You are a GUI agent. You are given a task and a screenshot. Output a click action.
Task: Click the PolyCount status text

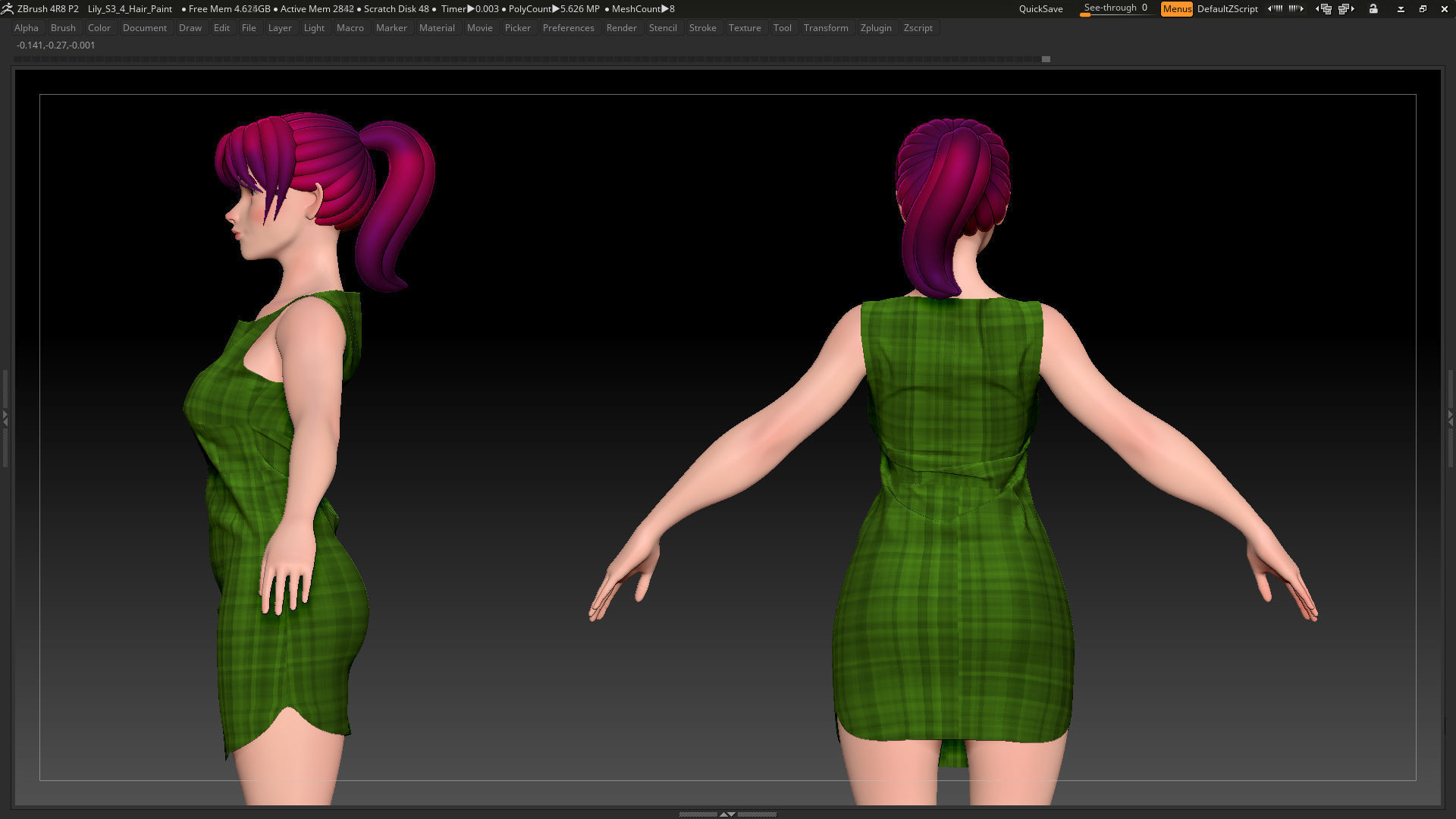(555, 9)
